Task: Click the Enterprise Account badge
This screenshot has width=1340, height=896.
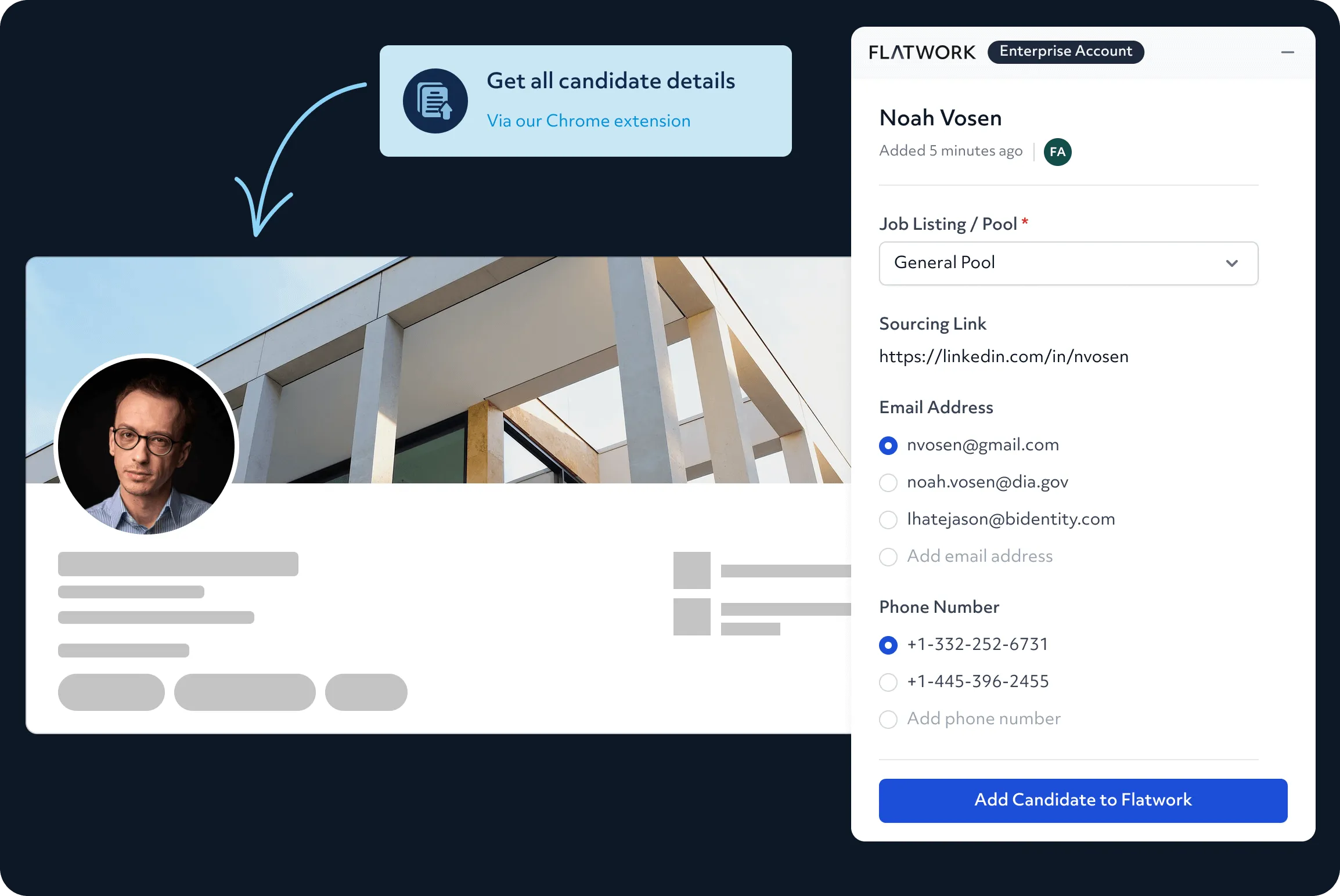Action: pyautogui.click(x=1065, y=52)
